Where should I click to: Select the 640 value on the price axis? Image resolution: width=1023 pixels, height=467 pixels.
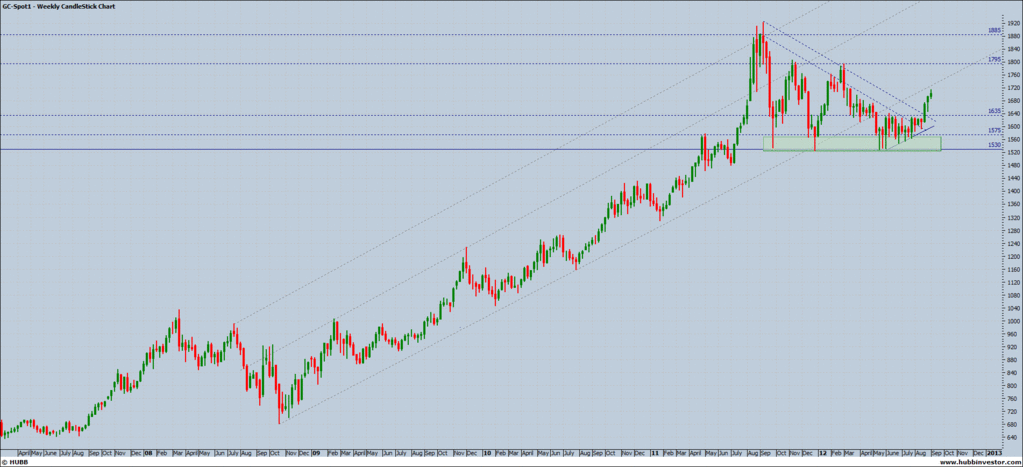pos(1010,437)
